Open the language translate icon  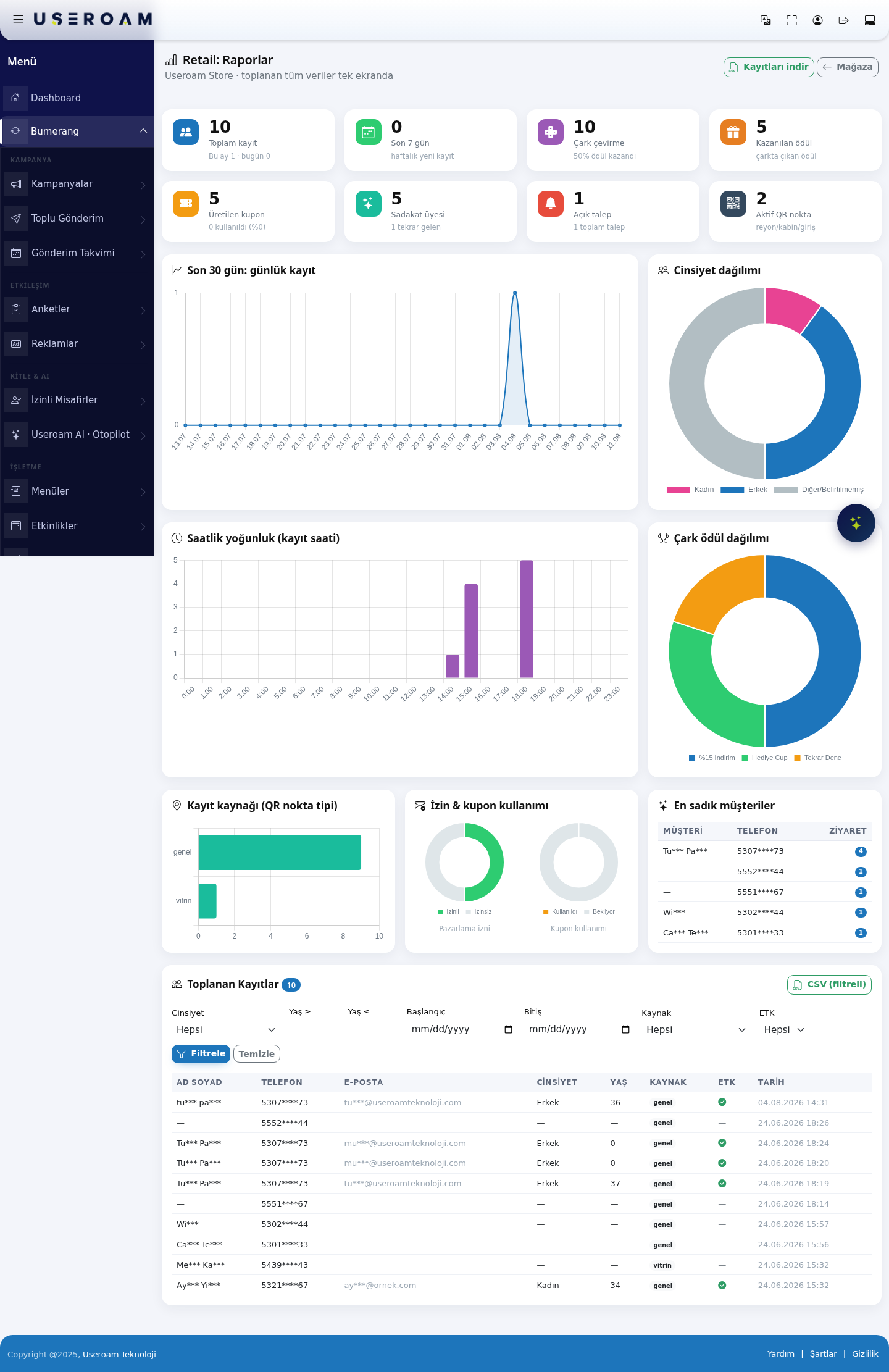tap(766, 20)
